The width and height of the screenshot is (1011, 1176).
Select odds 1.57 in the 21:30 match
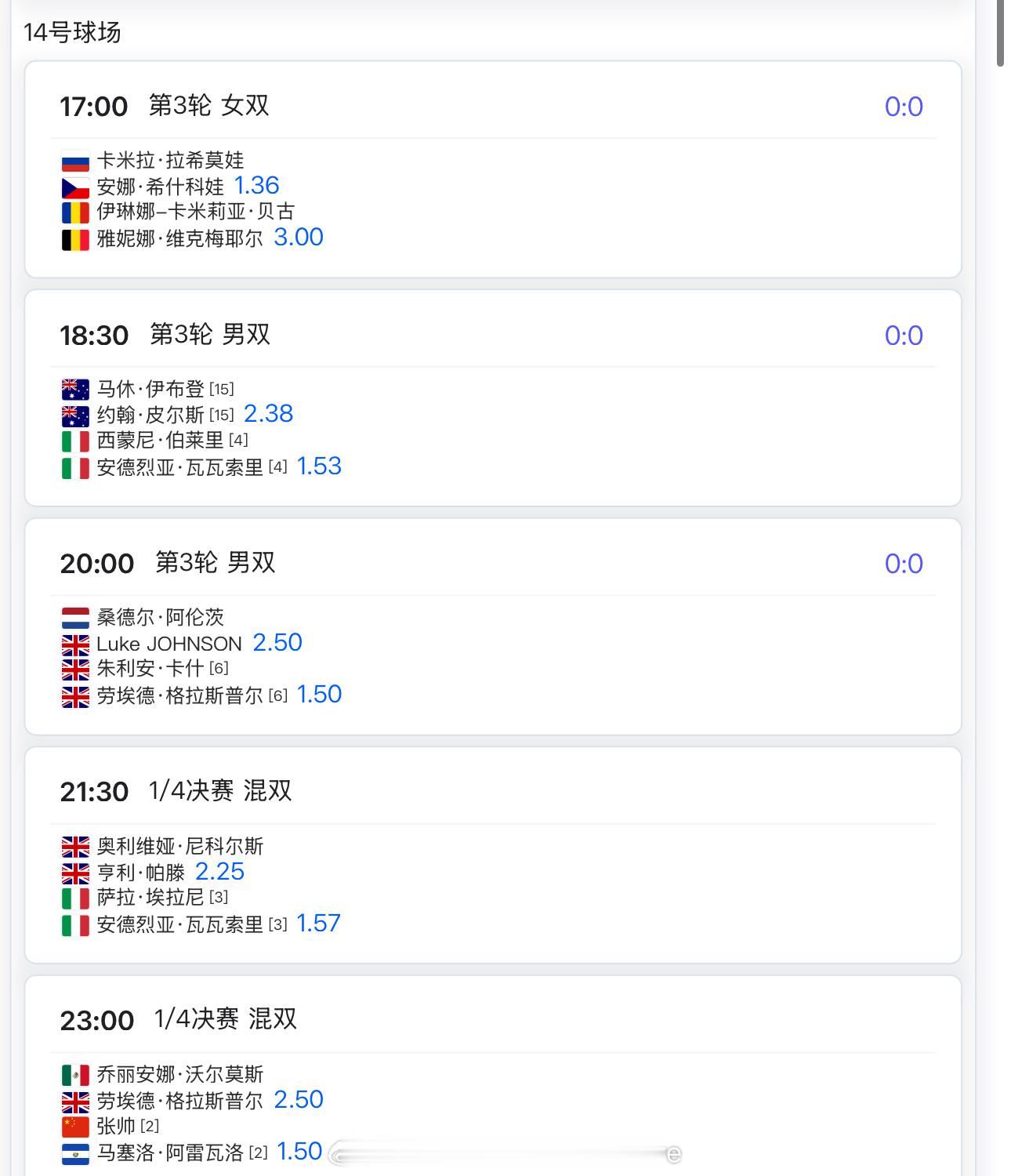(318, 924)
